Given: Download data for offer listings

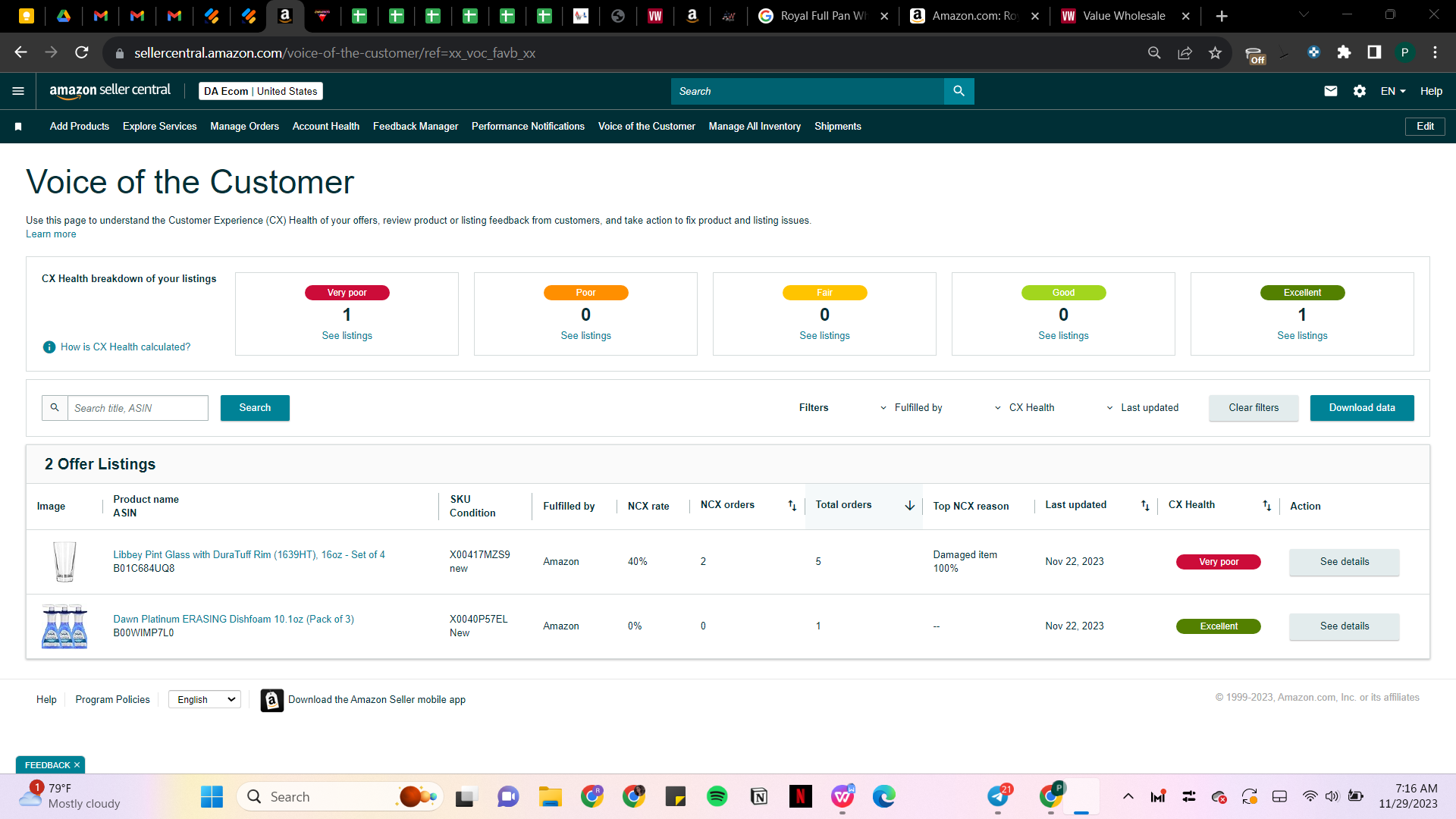Looking at the screenshot, I should (1362, 408).
